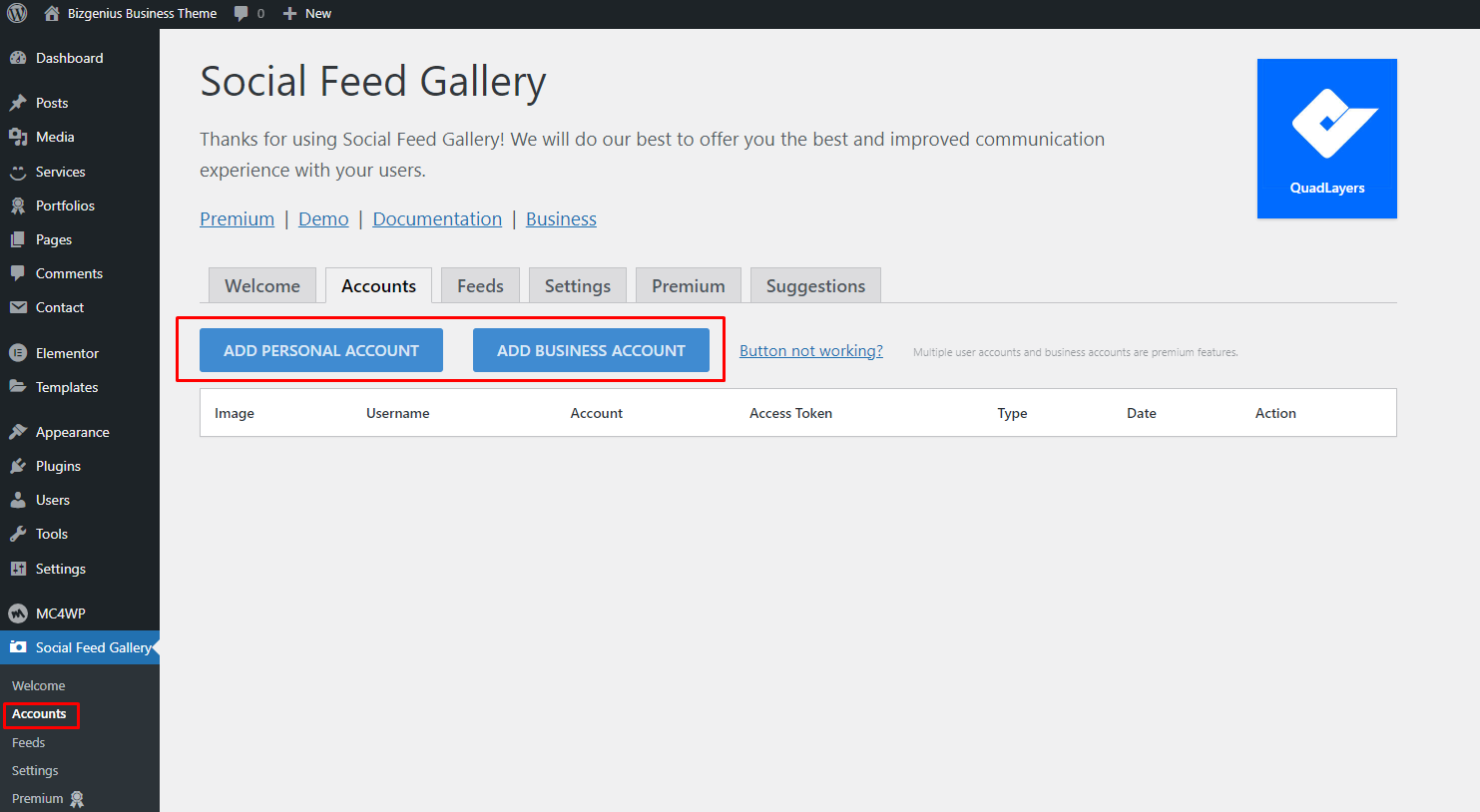This screenshot has height=812, width=1480.
Task: Click Social Feed Gallery sidebar item
Action: point(80,647)
